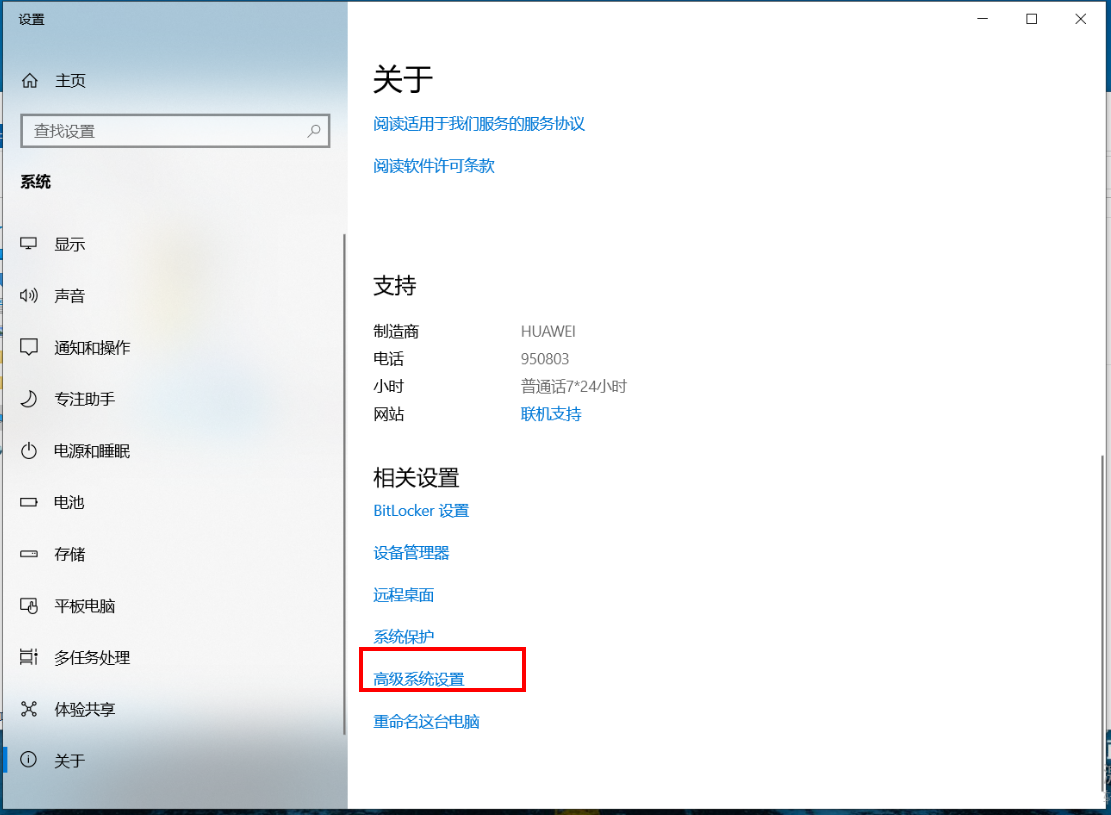Viewport: 1111px width, 815px height.
Task: Open 设备管理器 link
Action: point(411,553)
